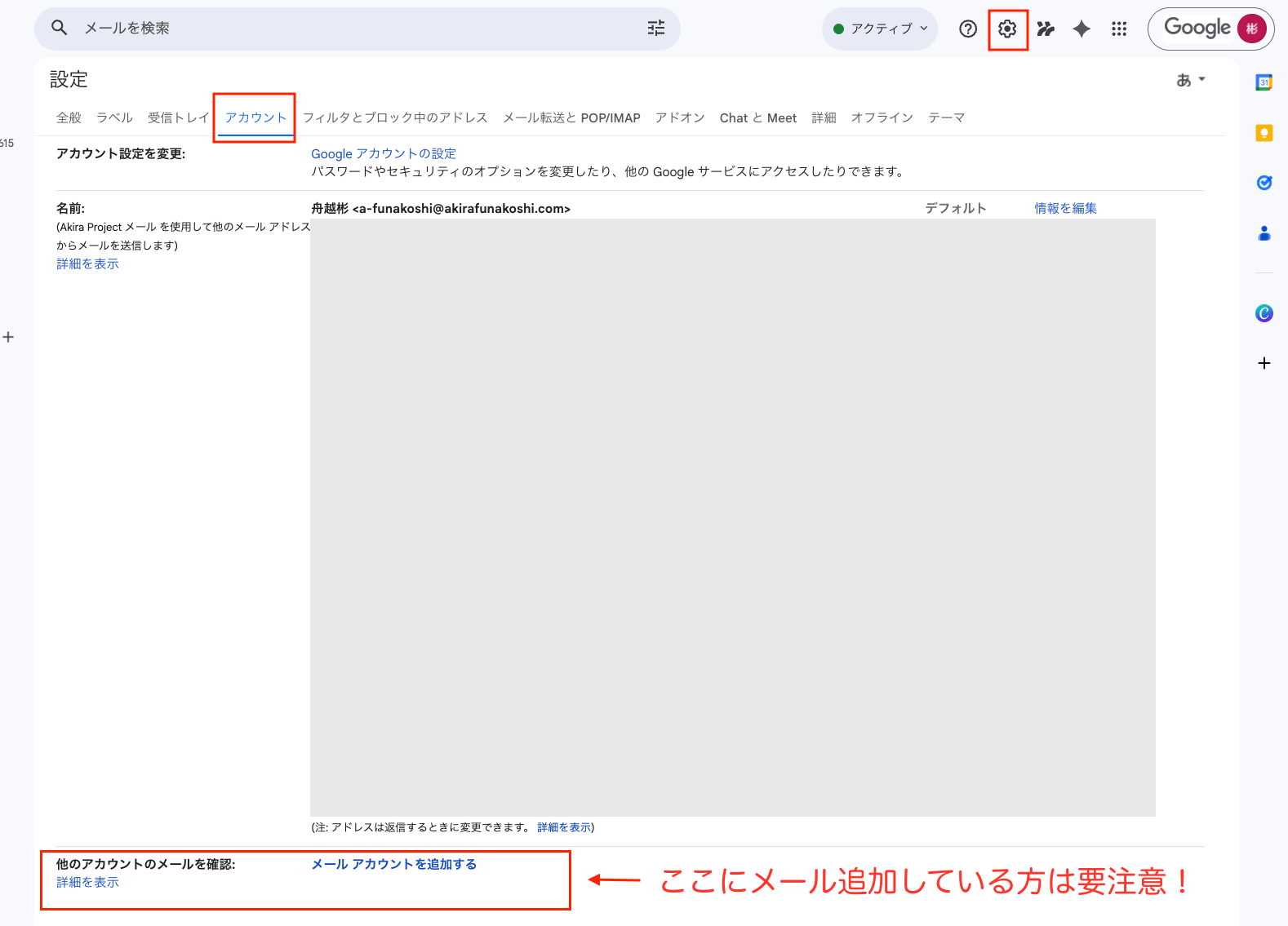Click the search magnifier icon
1288x926 pixels.
(59, 28)
